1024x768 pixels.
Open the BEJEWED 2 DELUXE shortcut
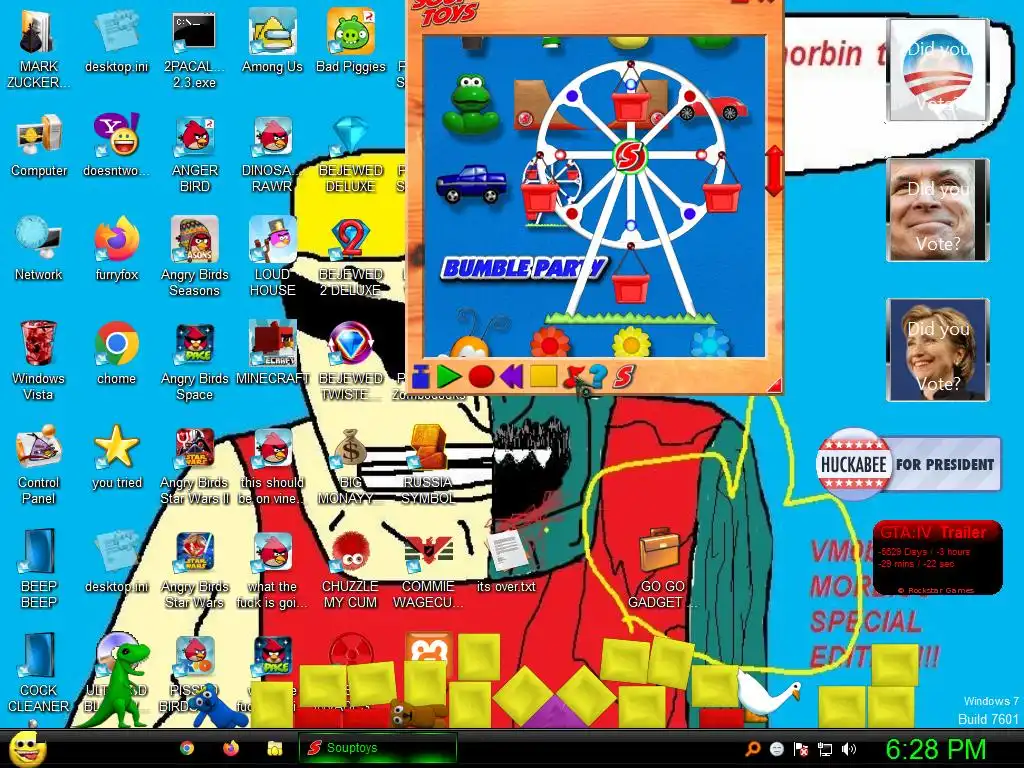click(x=351, y=256)
